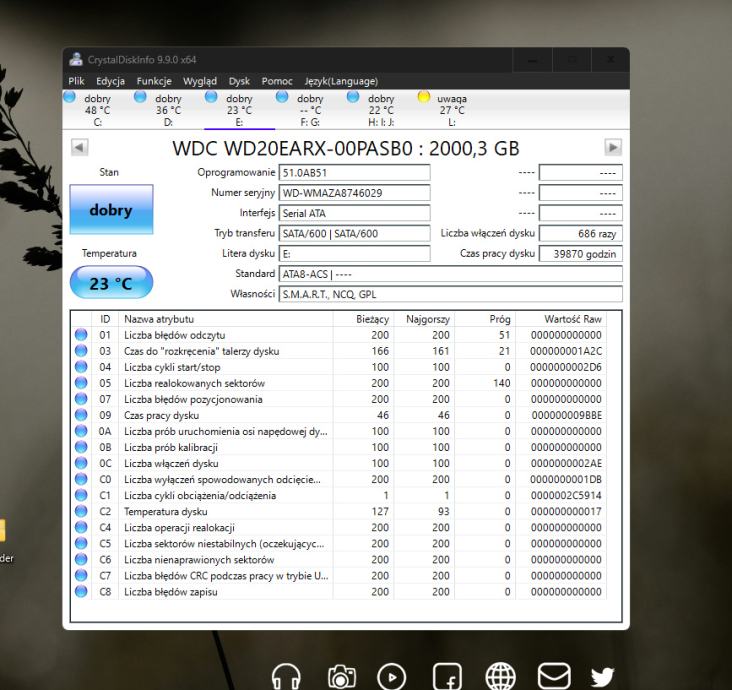Click the serial number field WD-WMAZA8746029
Viewport: 732px width, 690px height.
354,193
